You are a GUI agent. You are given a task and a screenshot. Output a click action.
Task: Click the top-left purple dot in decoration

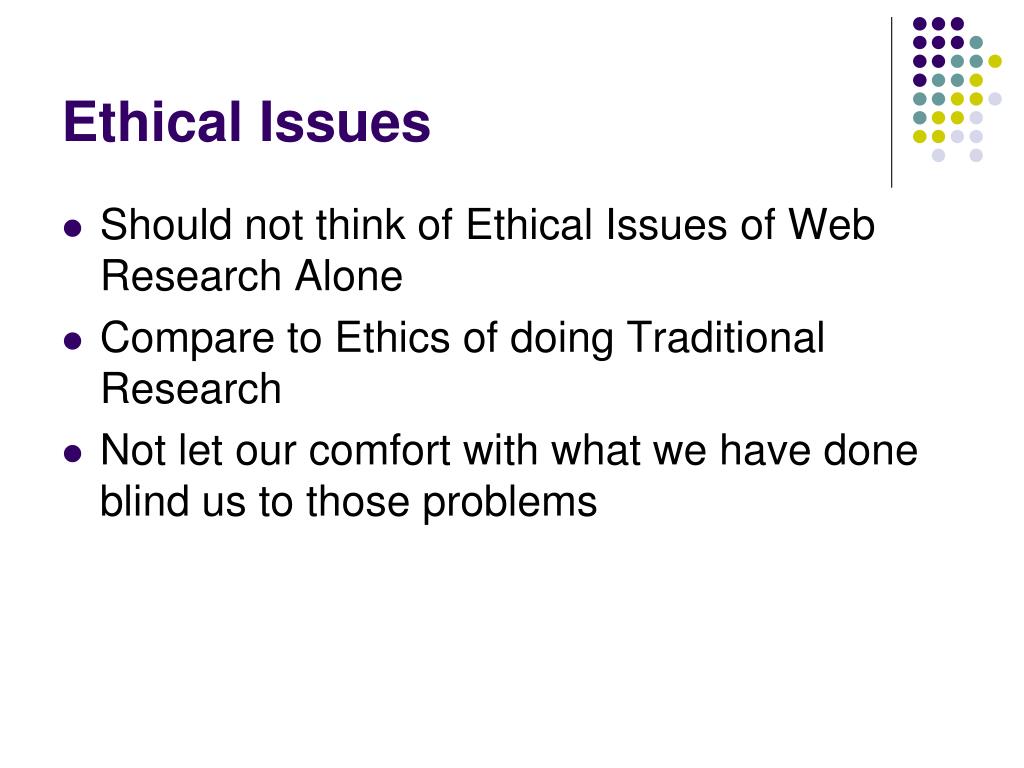tap(920, 24)
